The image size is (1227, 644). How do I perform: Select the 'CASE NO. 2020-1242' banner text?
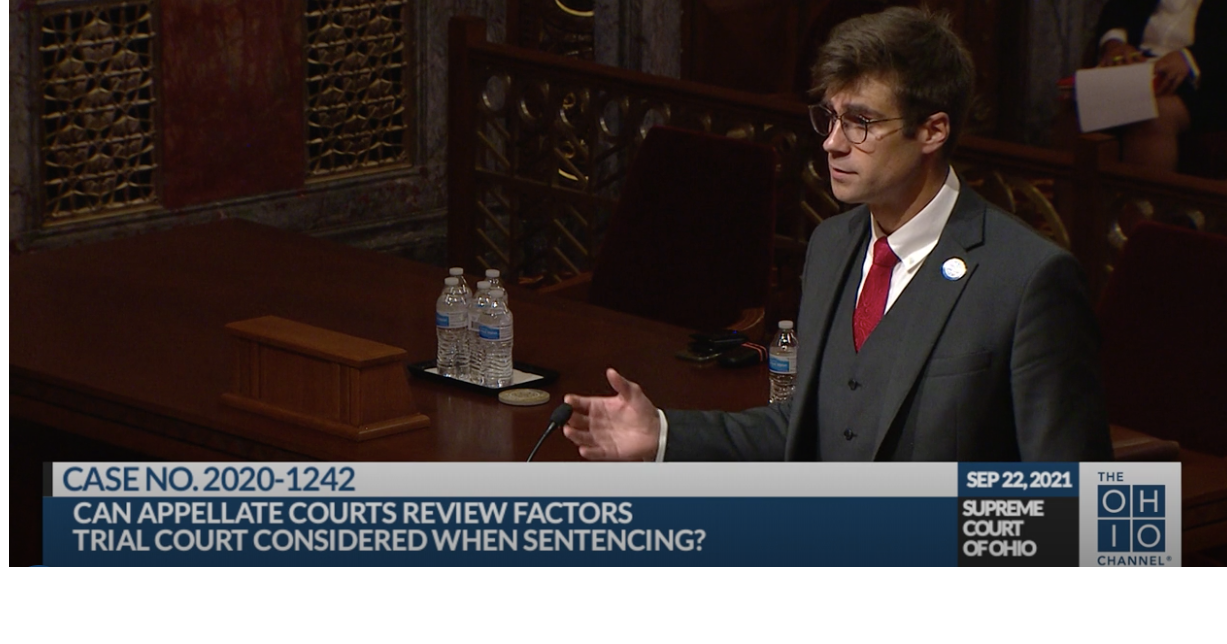(x=208, y=480)
